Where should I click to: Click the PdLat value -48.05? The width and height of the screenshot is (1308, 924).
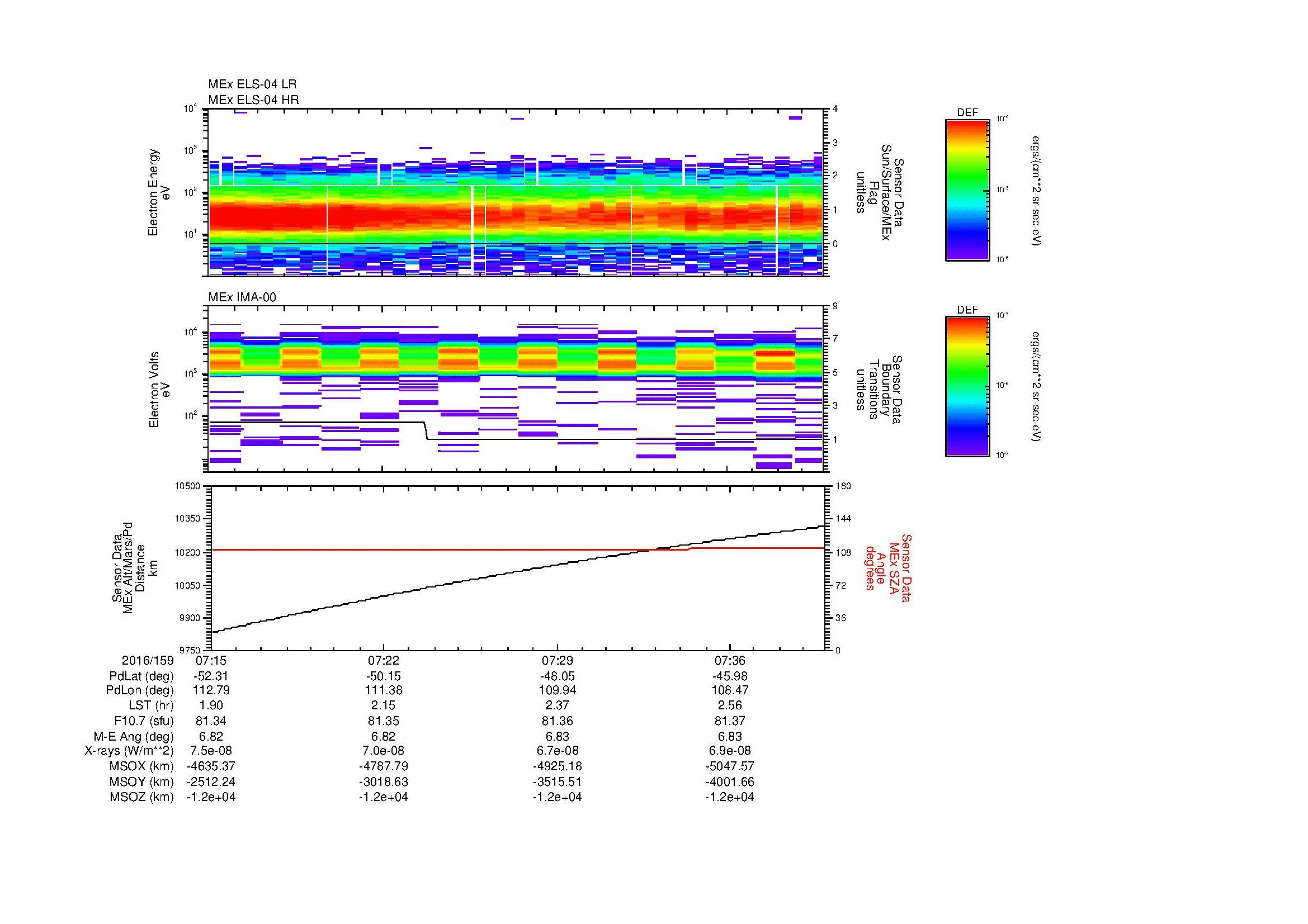click(557, 676)
